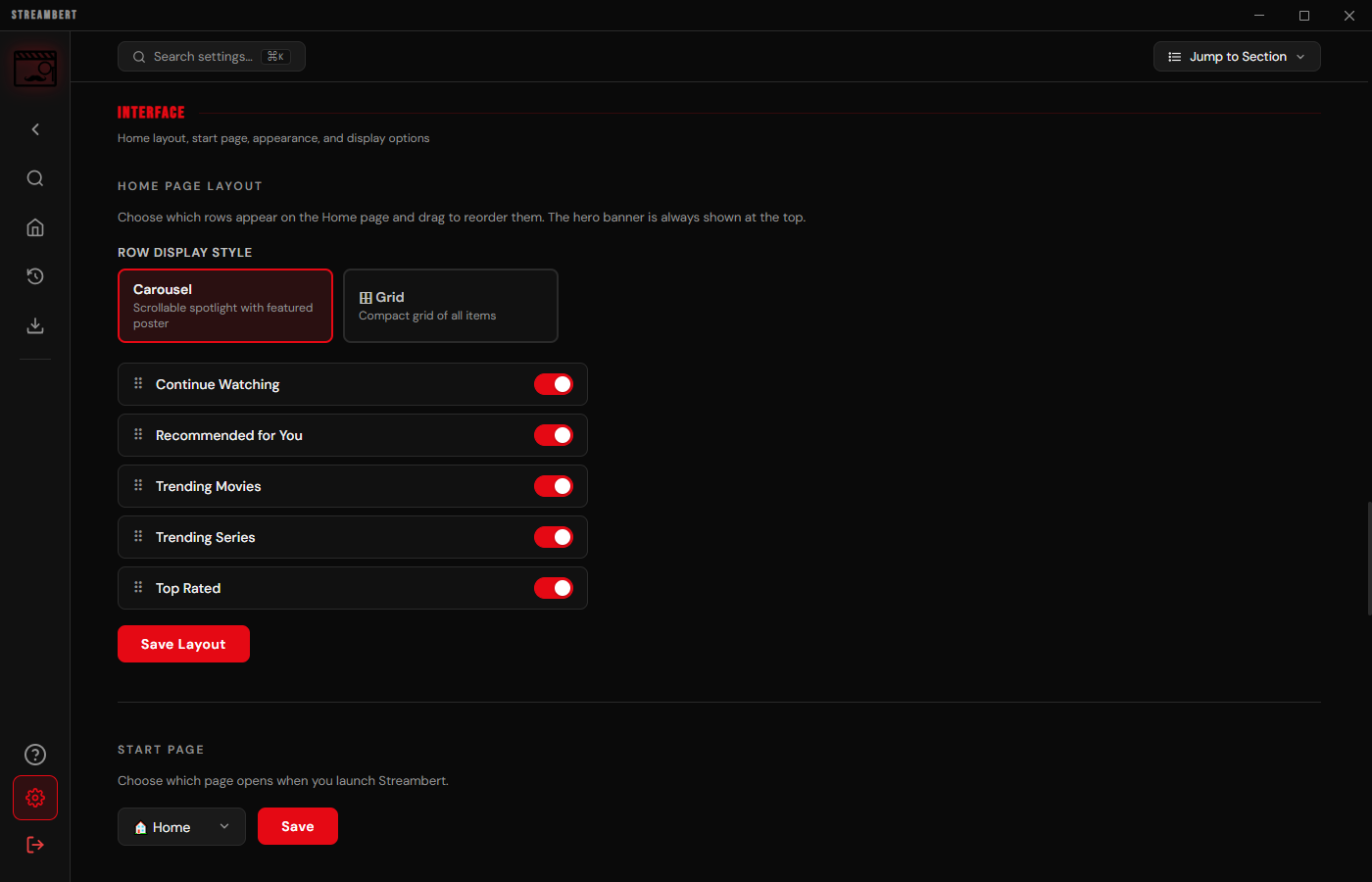Toggle off the Trending Series row
The width and height of the screenshot is (1372, 882).
554,537
